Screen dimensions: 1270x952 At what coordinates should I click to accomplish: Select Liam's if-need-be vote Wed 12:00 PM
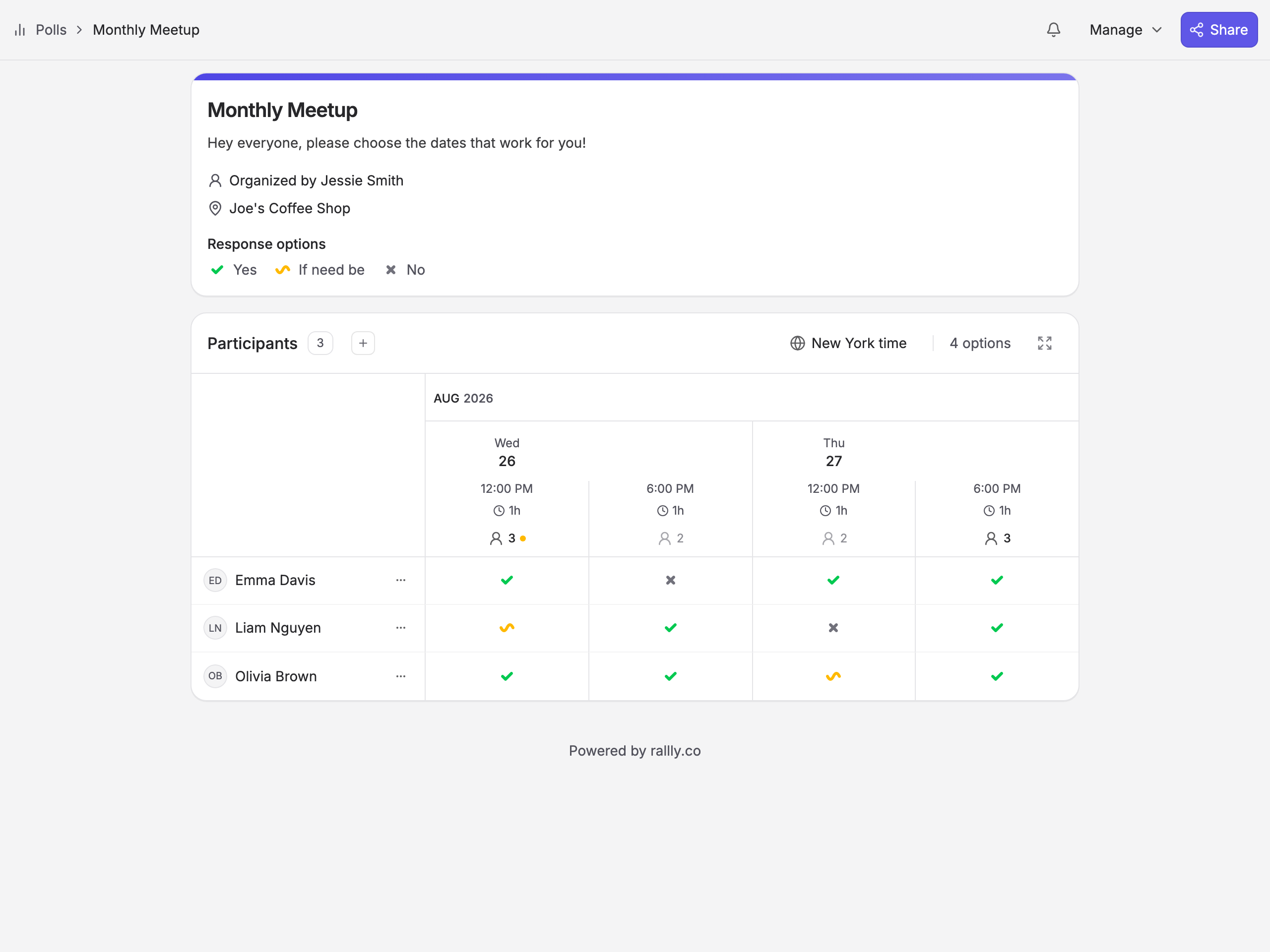[507, 628]
